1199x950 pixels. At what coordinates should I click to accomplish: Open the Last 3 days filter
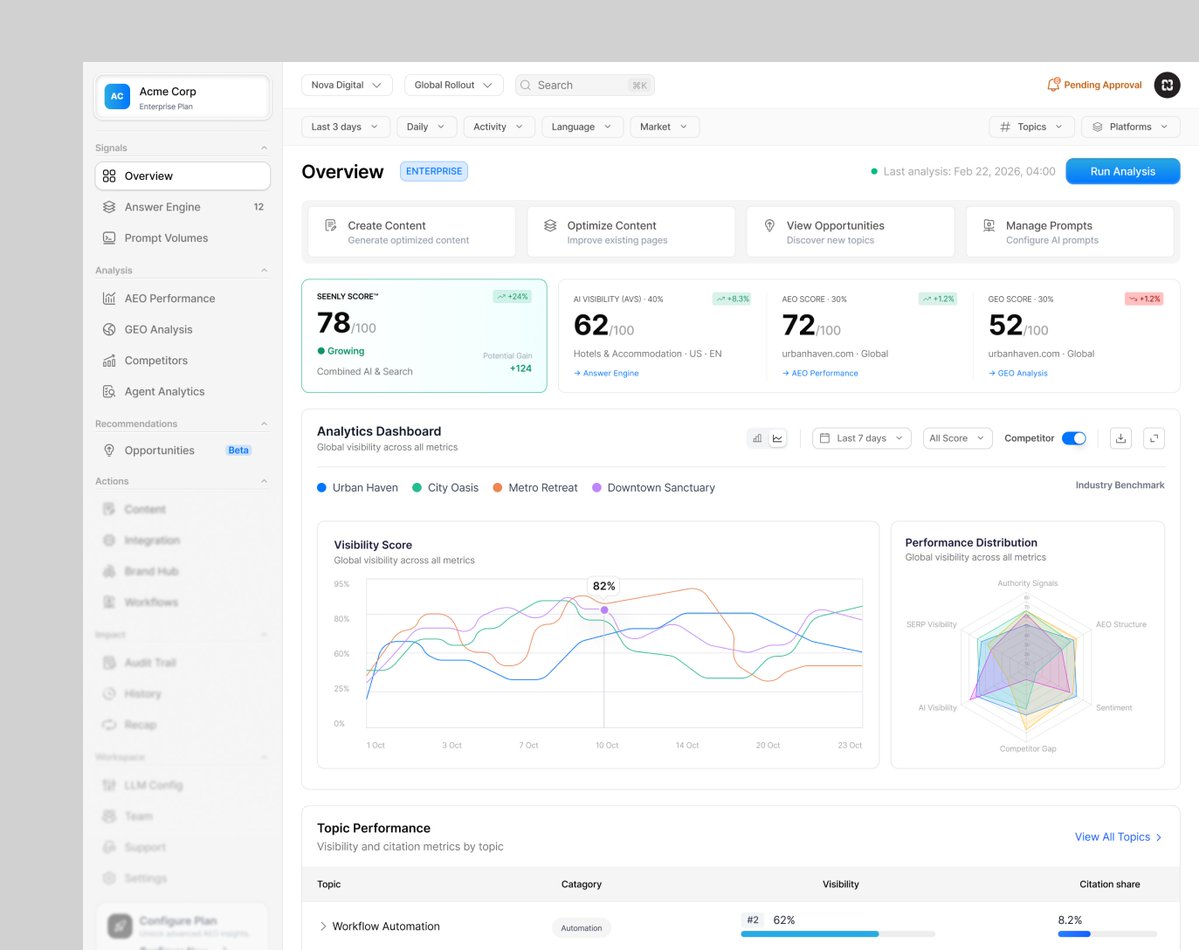click(x=346, y=127)
